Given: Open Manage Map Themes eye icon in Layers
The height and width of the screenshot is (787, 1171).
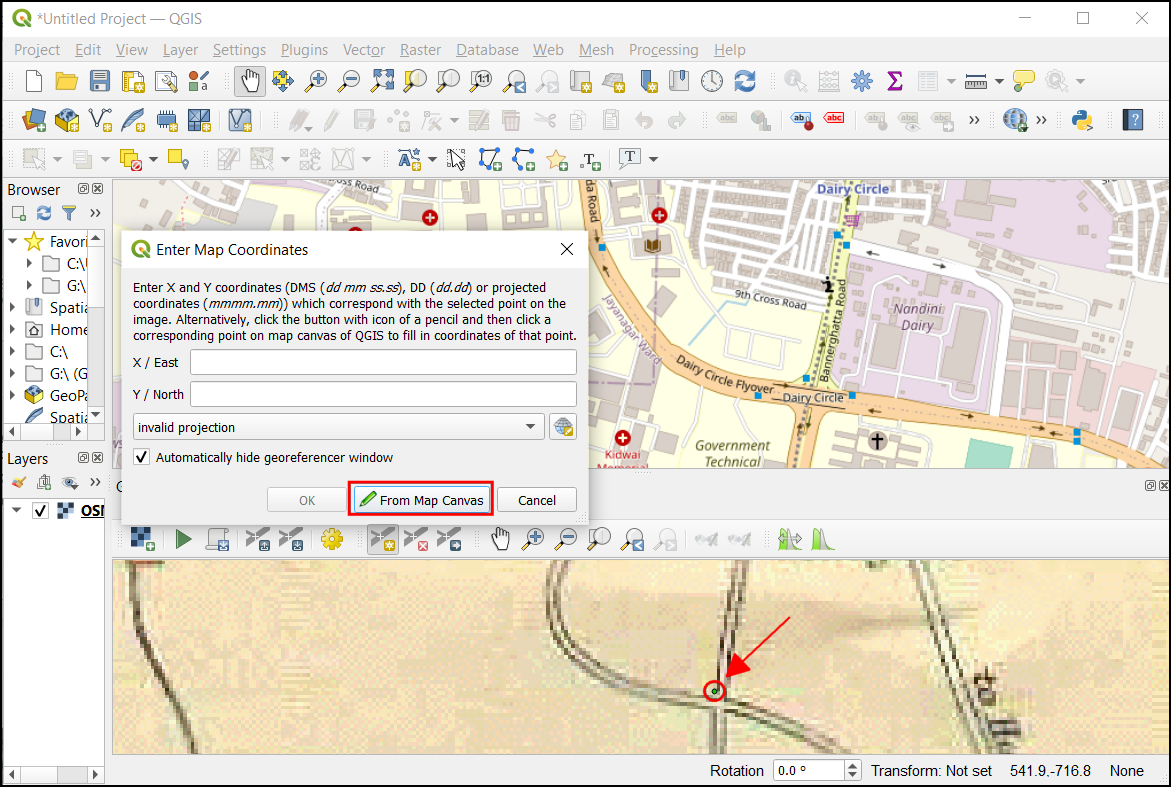Looking at the screenshot, I should (x=69, y=482).
